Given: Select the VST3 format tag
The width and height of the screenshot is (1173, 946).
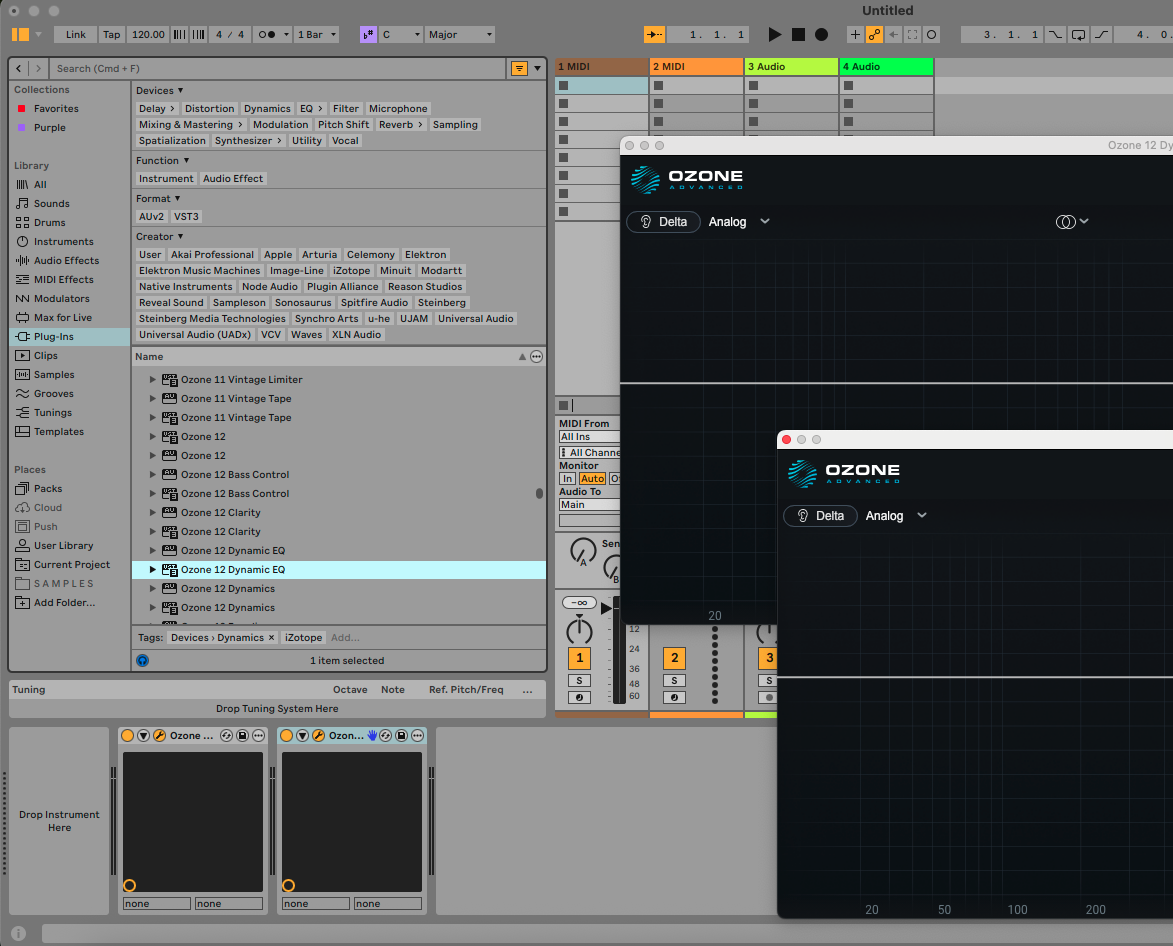Looking at the screenshot, I should pos(186,217).
